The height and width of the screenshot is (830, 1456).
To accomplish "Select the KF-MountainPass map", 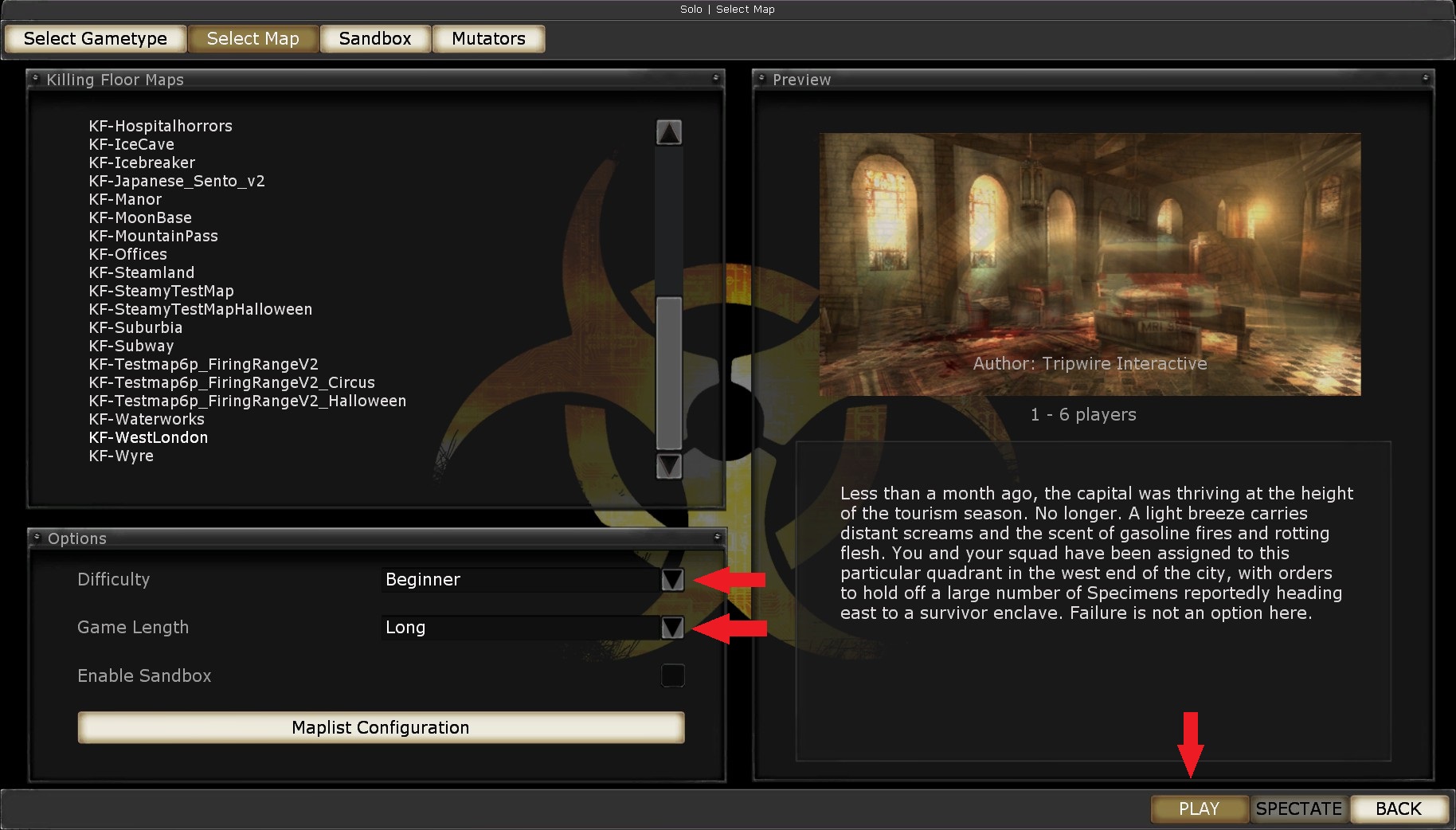I will (x=153, y=236).
